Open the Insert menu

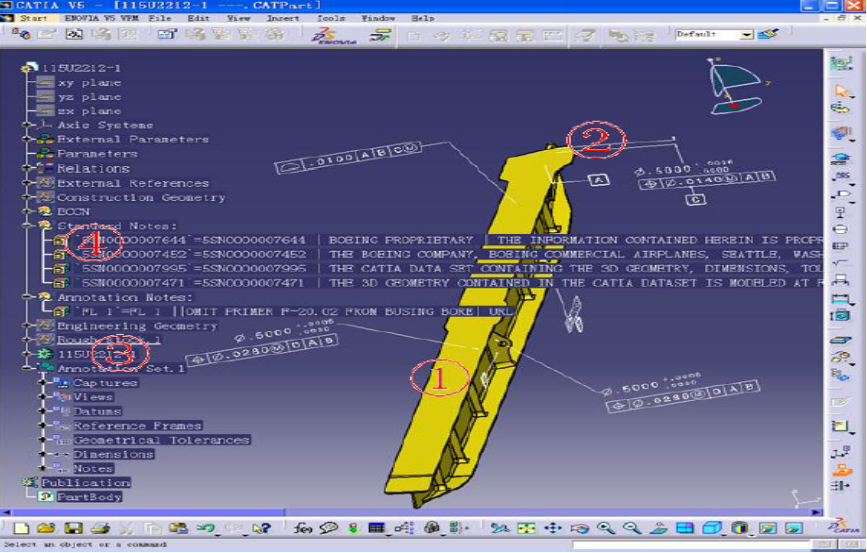point(283,18)
